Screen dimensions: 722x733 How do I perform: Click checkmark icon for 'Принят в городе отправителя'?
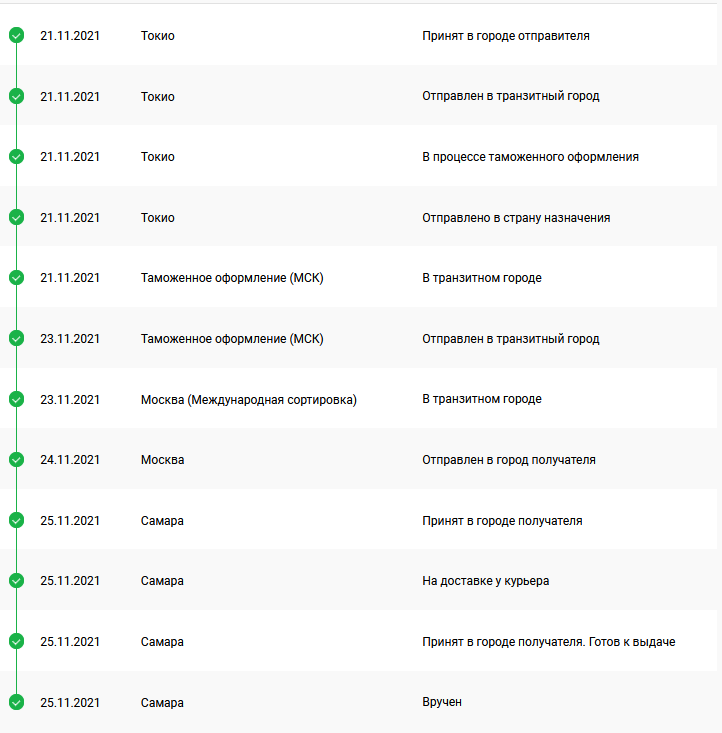click(x=16, y=36)
